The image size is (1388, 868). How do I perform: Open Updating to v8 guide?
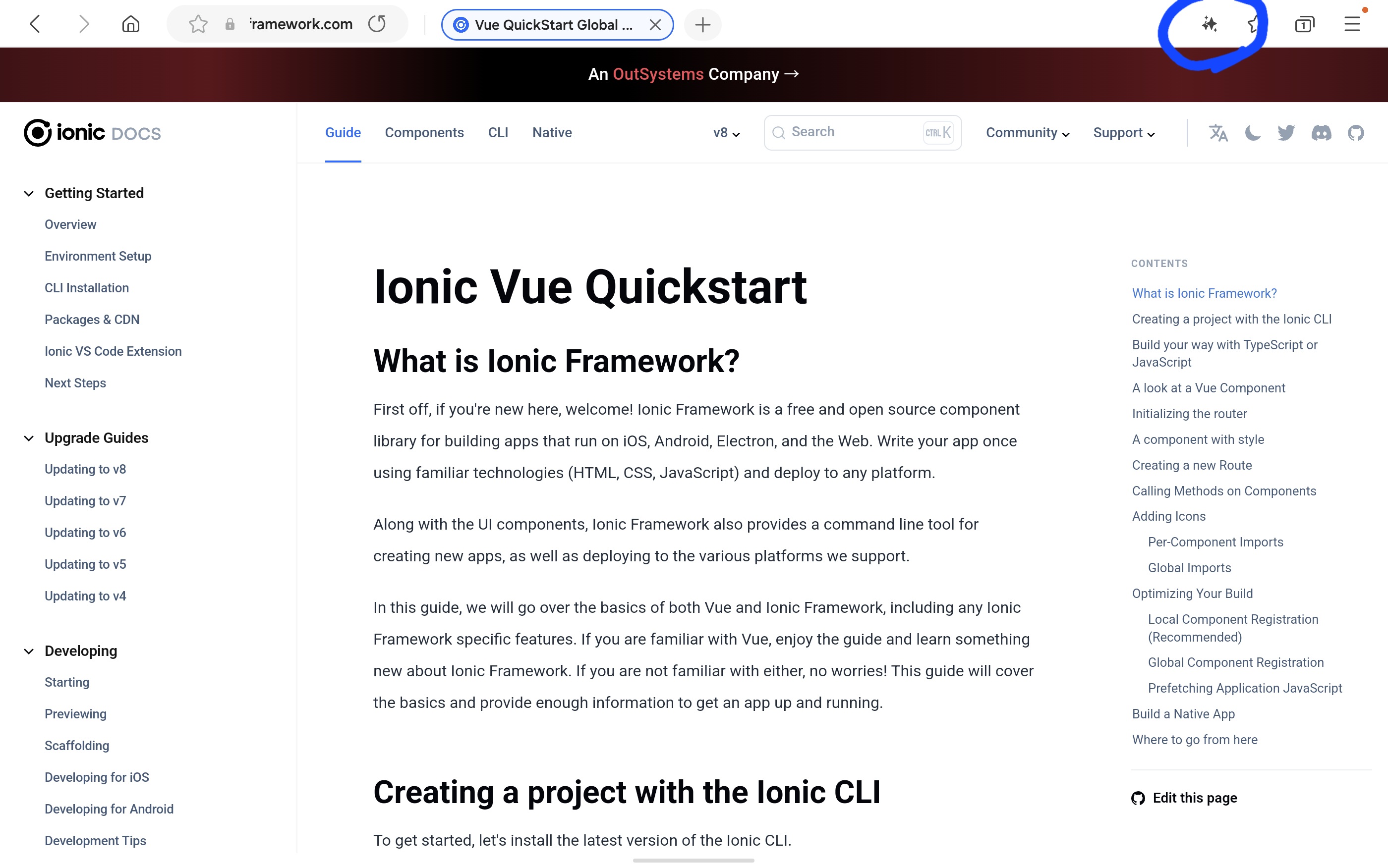(85, 469)
